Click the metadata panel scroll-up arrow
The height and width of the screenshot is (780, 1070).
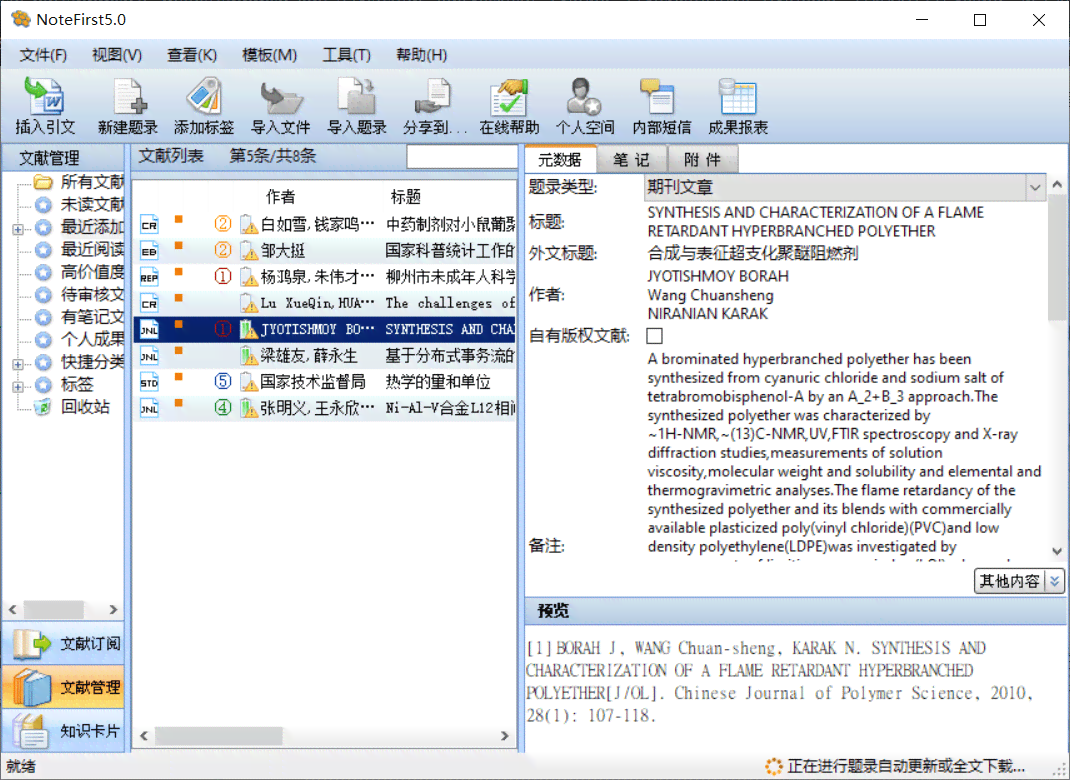pyautogui.click(x=1057, y=184)
